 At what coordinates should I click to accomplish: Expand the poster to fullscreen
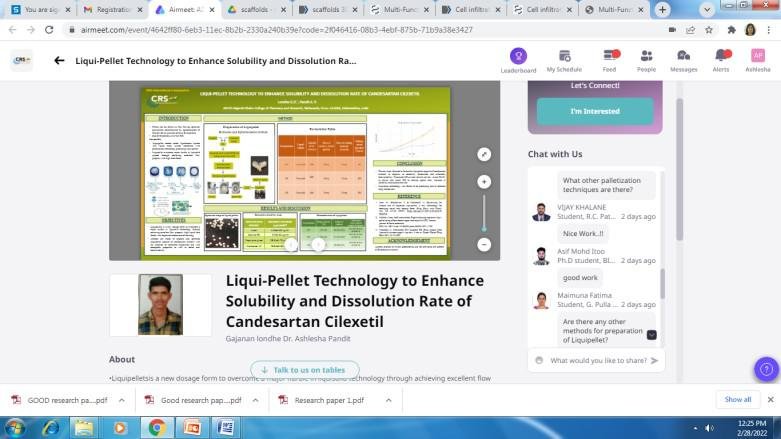(x=484, y=154)
